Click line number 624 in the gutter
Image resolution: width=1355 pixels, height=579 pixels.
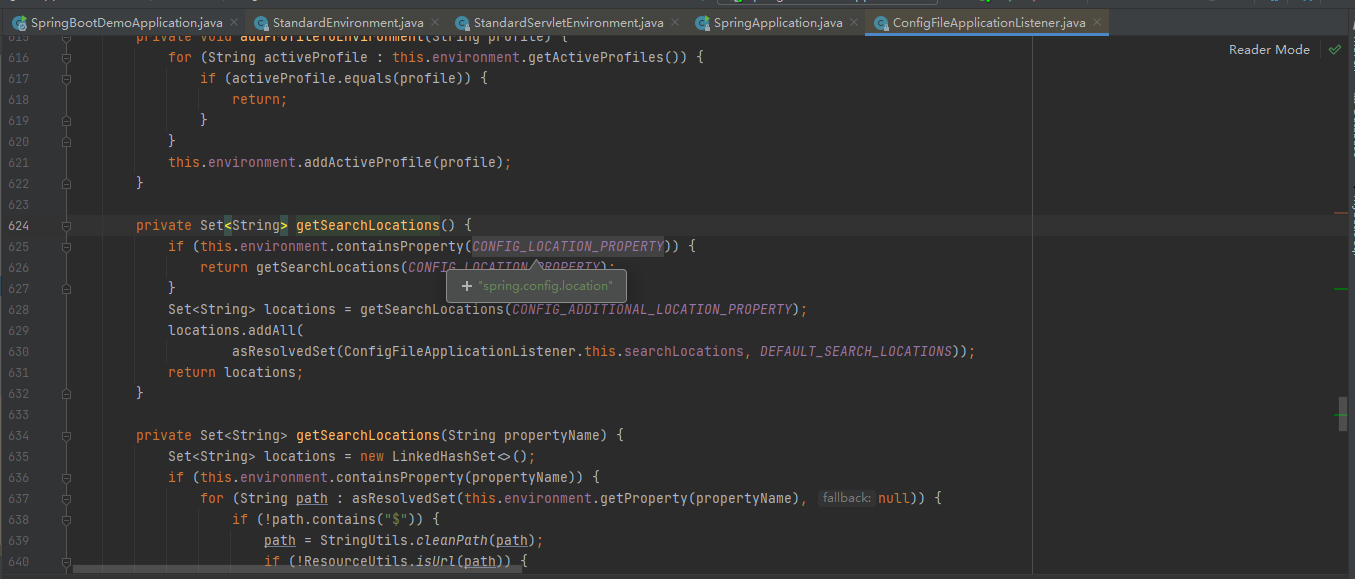click(19, 225)
